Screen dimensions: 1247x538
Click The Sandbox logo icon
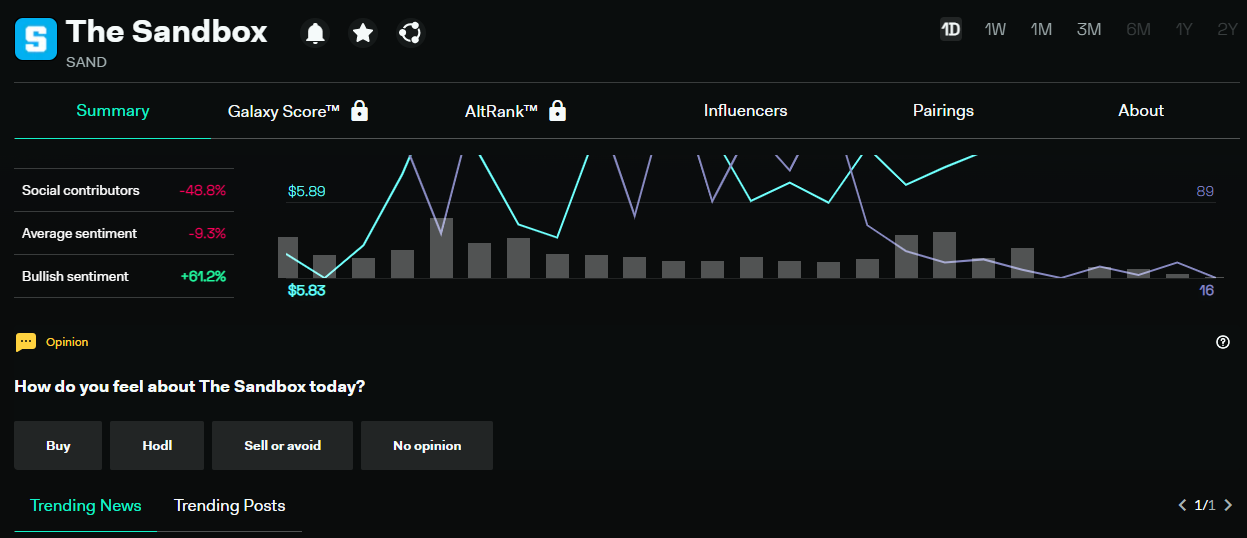tap(36, 39)
